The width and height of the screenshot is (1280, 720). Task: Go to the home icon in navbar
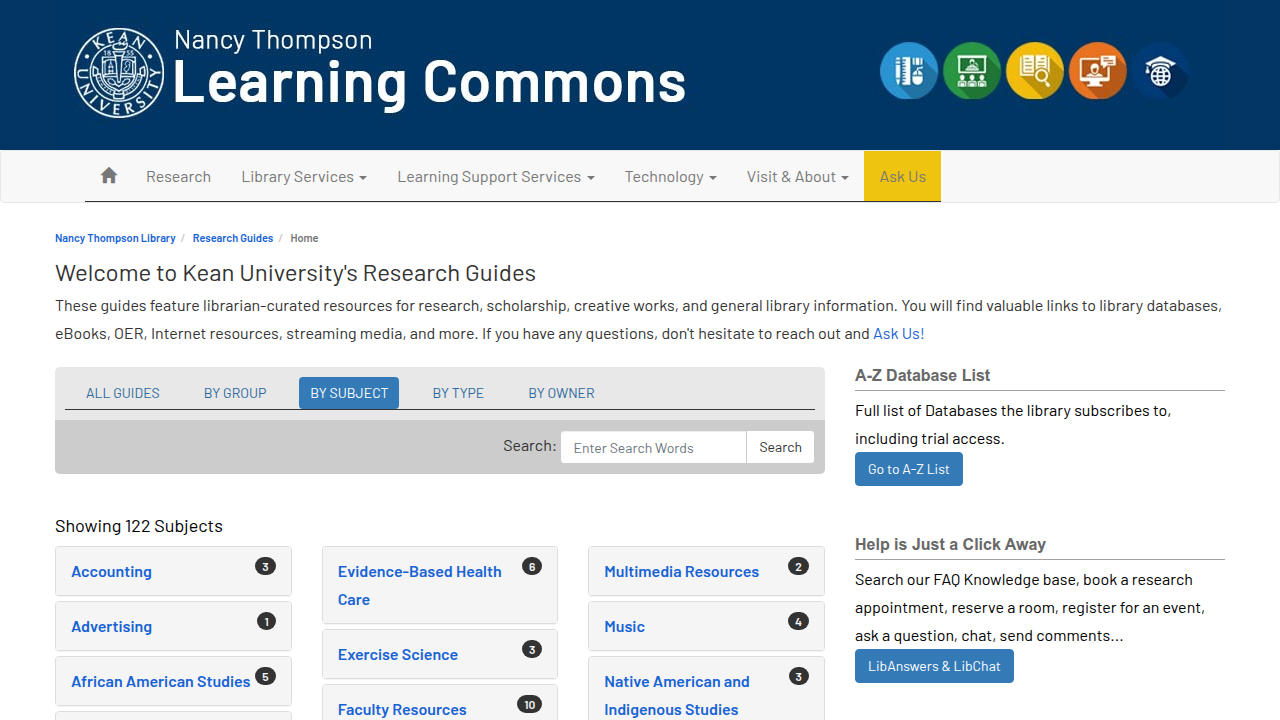point(109,176)
